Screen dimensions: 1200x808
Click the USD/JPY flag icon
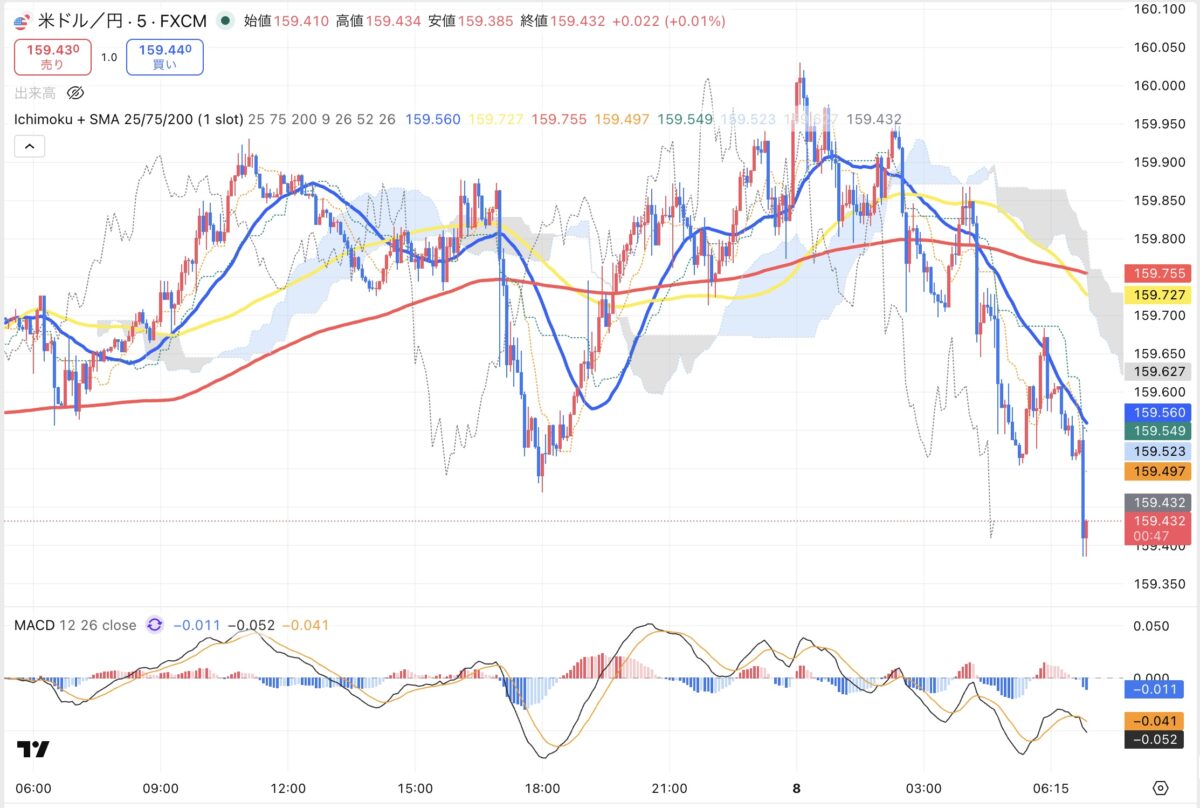[x=22, y=21]
